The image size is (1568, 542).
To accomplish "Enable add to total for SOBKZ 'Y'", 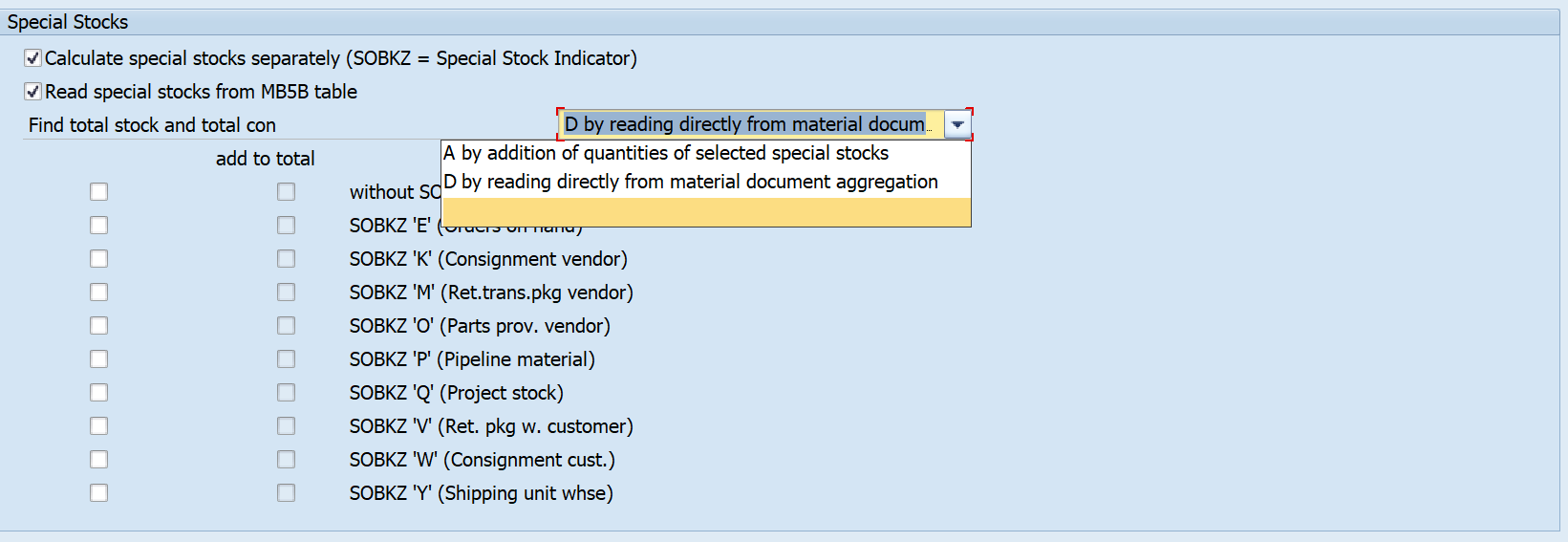I will 286,493.
